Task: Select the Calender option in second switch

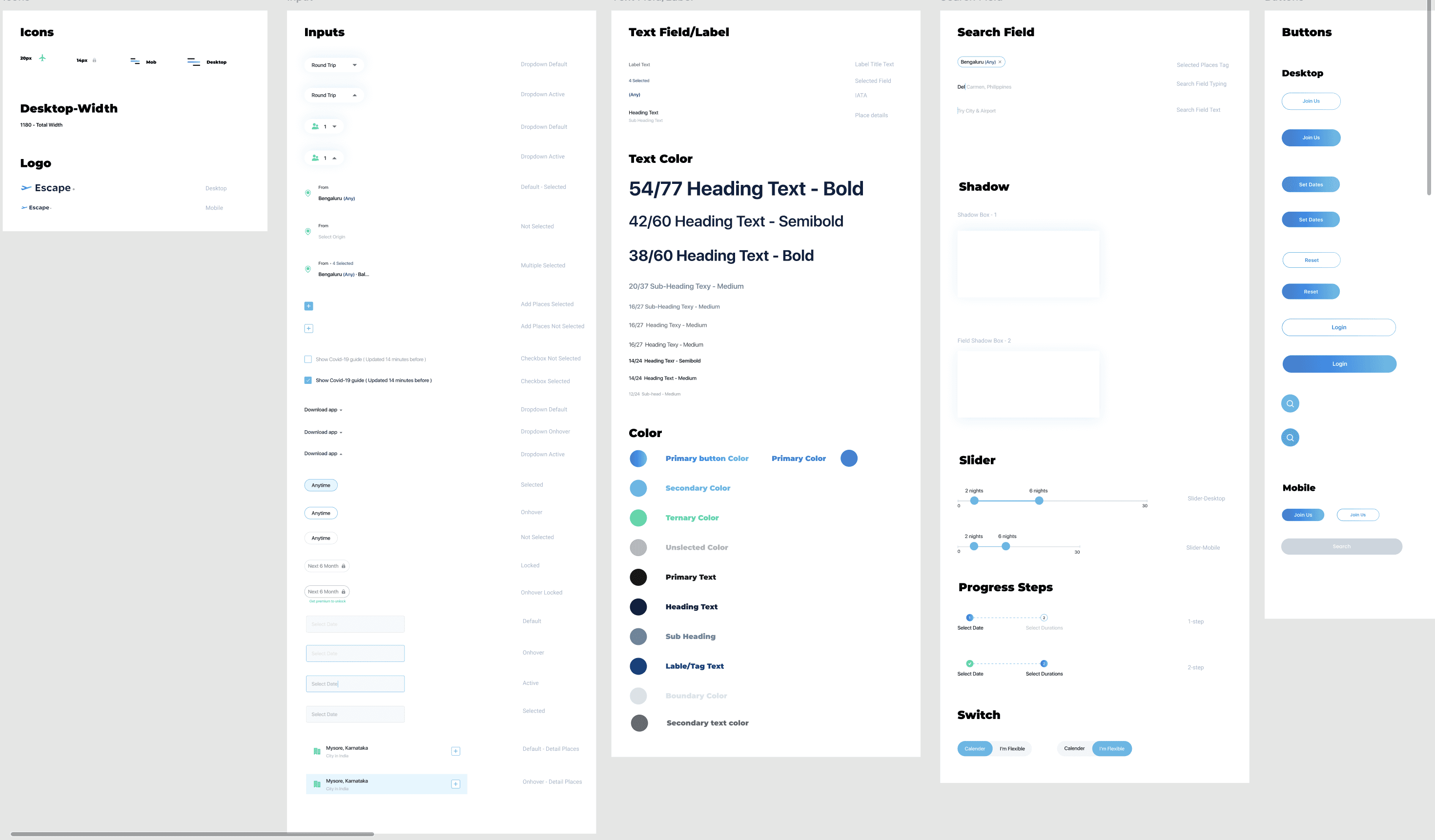Action: pyautogui.click(x=1074, y=749)
